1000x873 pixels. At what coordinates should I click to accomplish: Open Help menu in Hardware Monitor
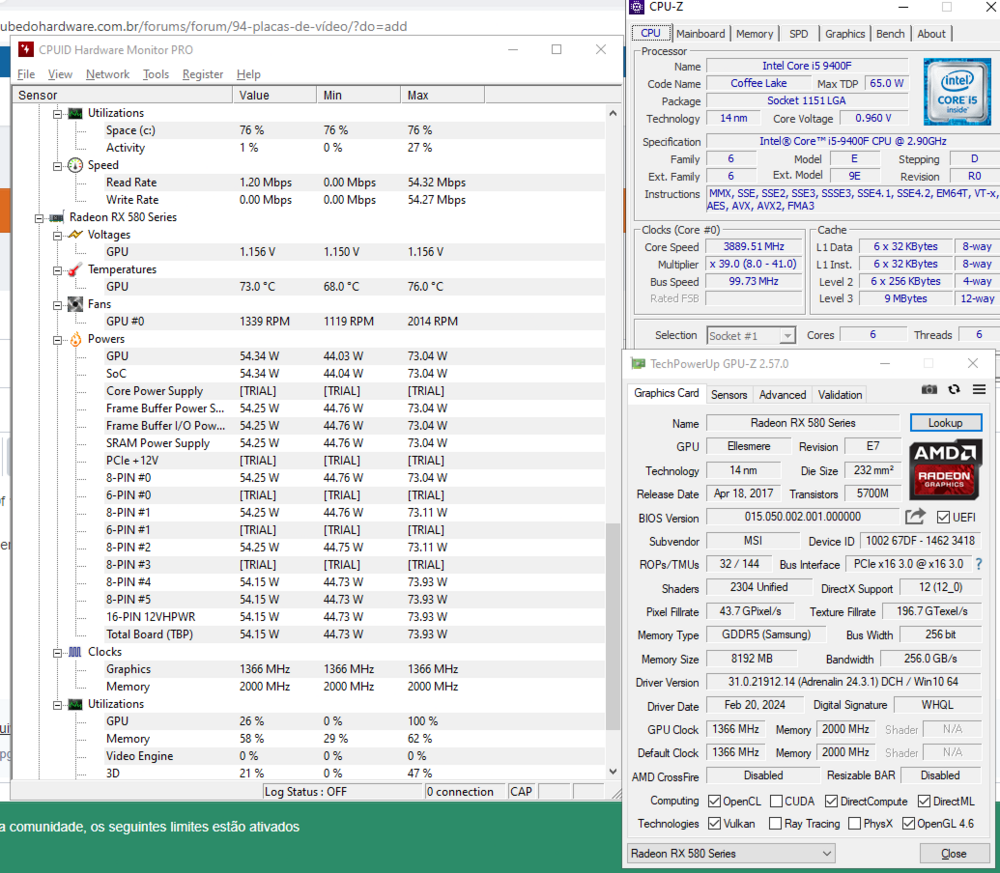click(249, 75)
